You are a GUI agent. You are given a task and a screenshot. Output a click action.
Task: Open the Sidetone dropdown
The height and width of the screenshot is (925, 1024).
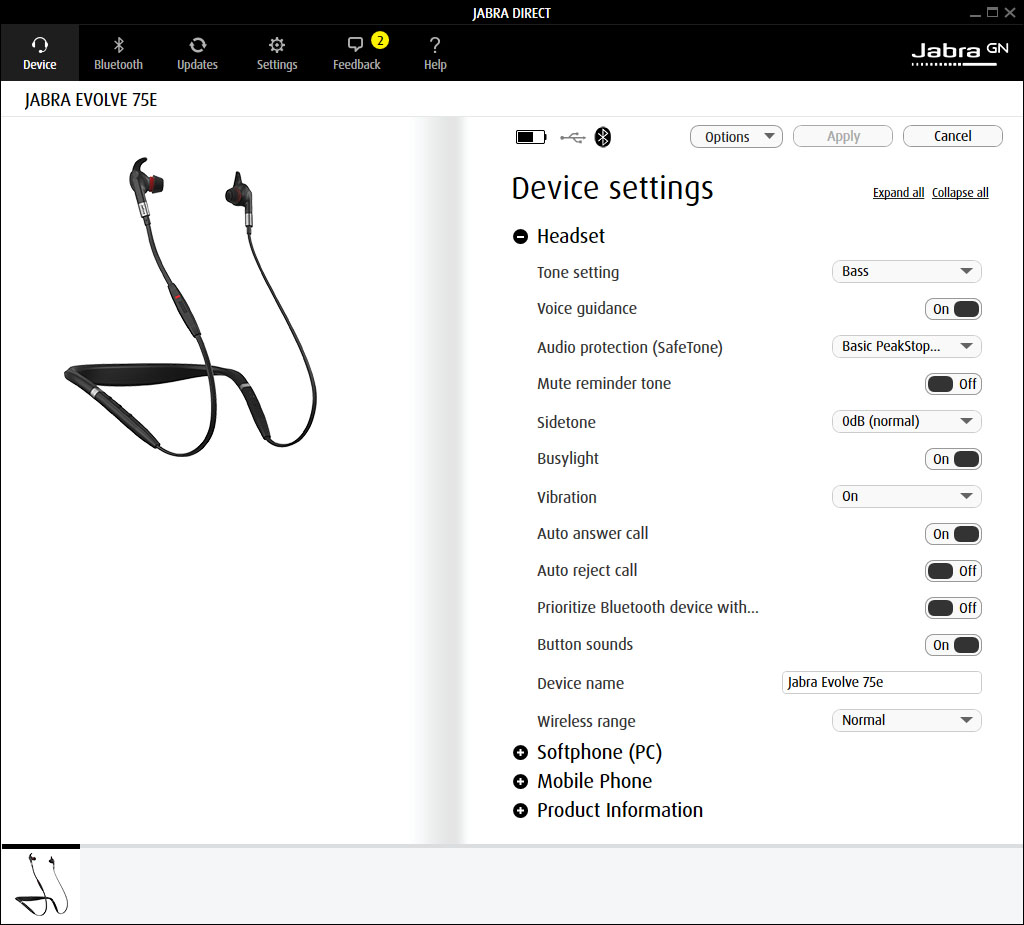pyautogui.click(x=906, y=421)
